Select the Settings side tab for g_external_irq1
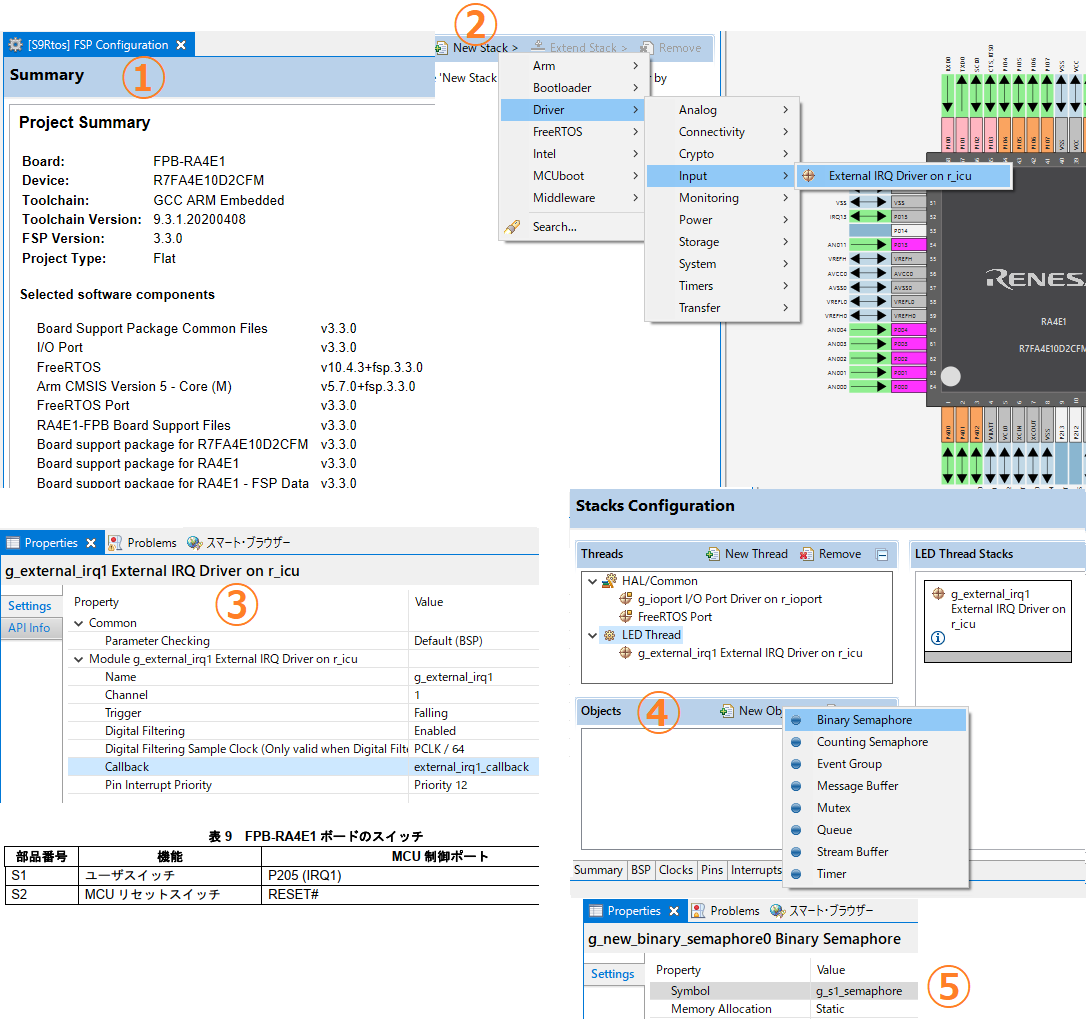Screen dimensions: 1086x1020 (30, 606)
